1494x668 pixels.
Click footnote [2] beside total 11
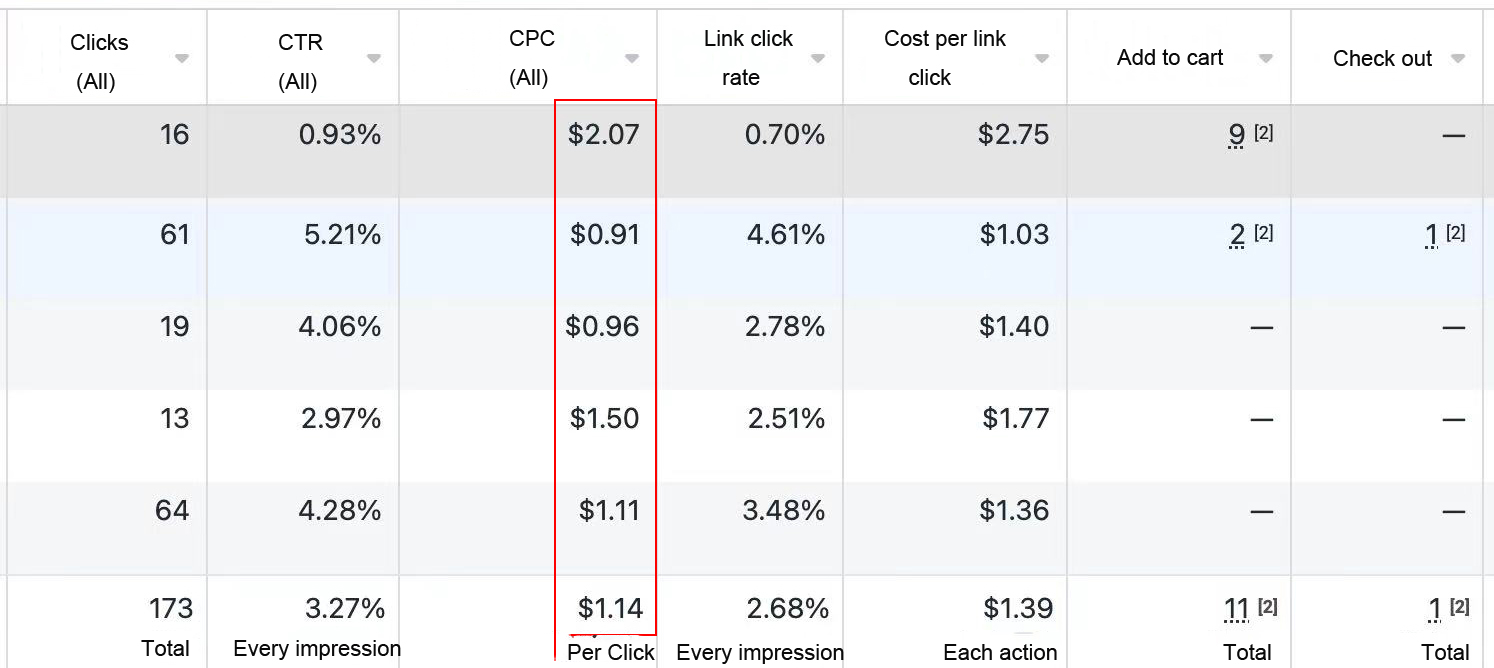coord(1268,606)
